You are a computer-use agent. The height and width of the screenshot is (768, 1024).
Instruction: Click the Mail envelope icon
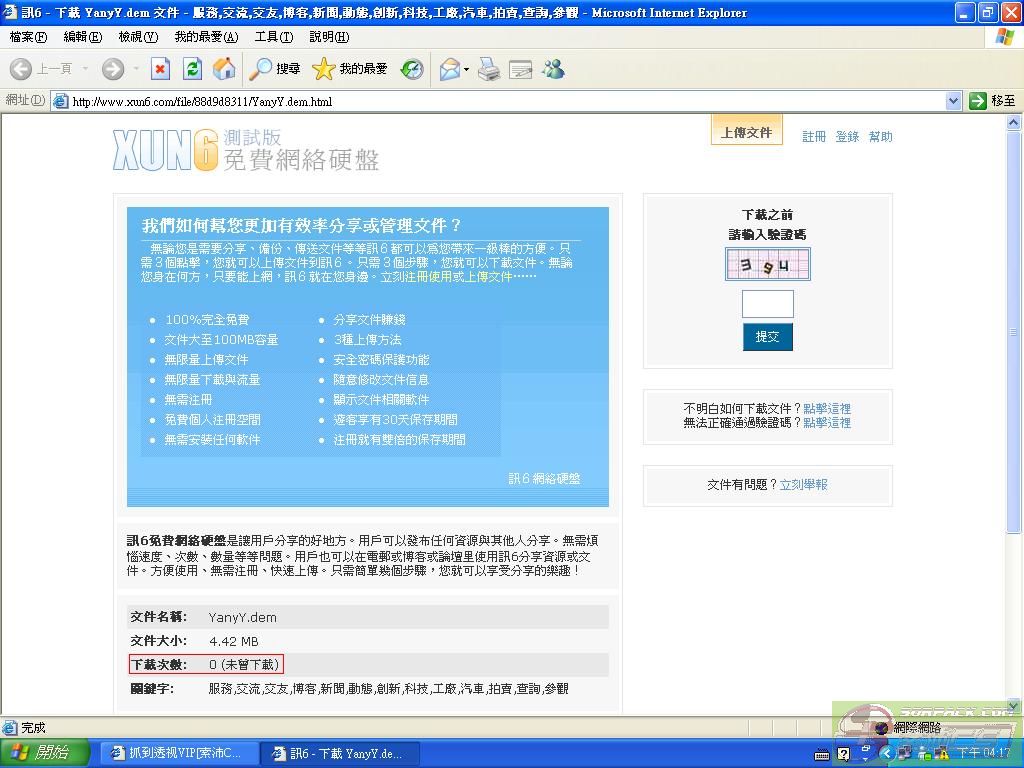(449, 69)
